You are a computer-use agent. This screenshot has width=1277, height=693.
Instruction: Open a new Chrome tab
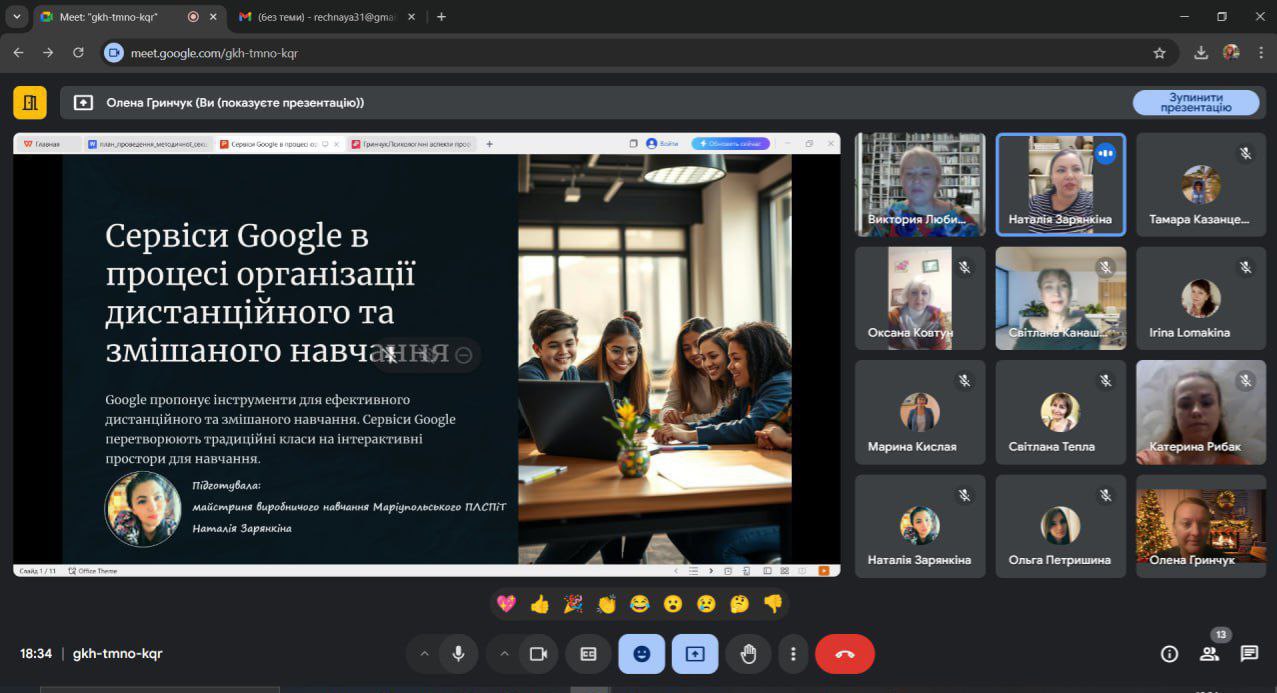coord(441,17)
